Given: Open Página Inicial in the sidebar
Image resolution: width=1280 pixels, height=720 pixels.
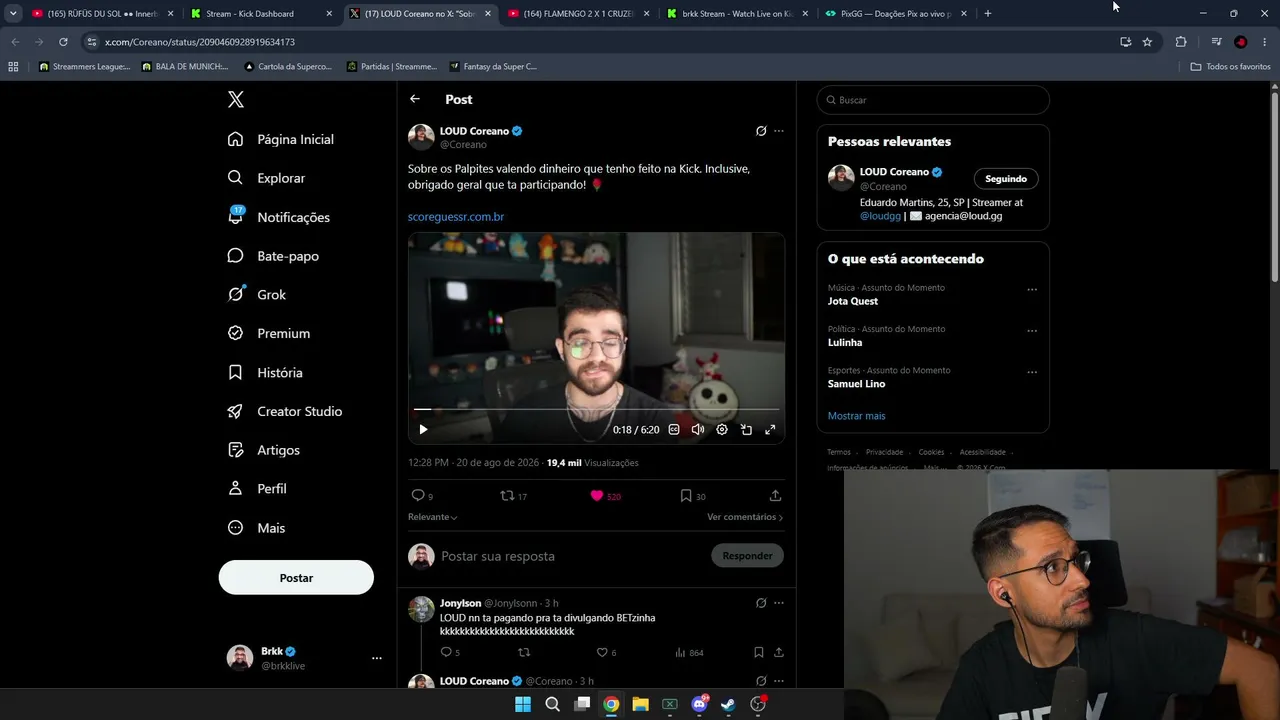Looking at the screenshot, I should click(x=281, y=139).
